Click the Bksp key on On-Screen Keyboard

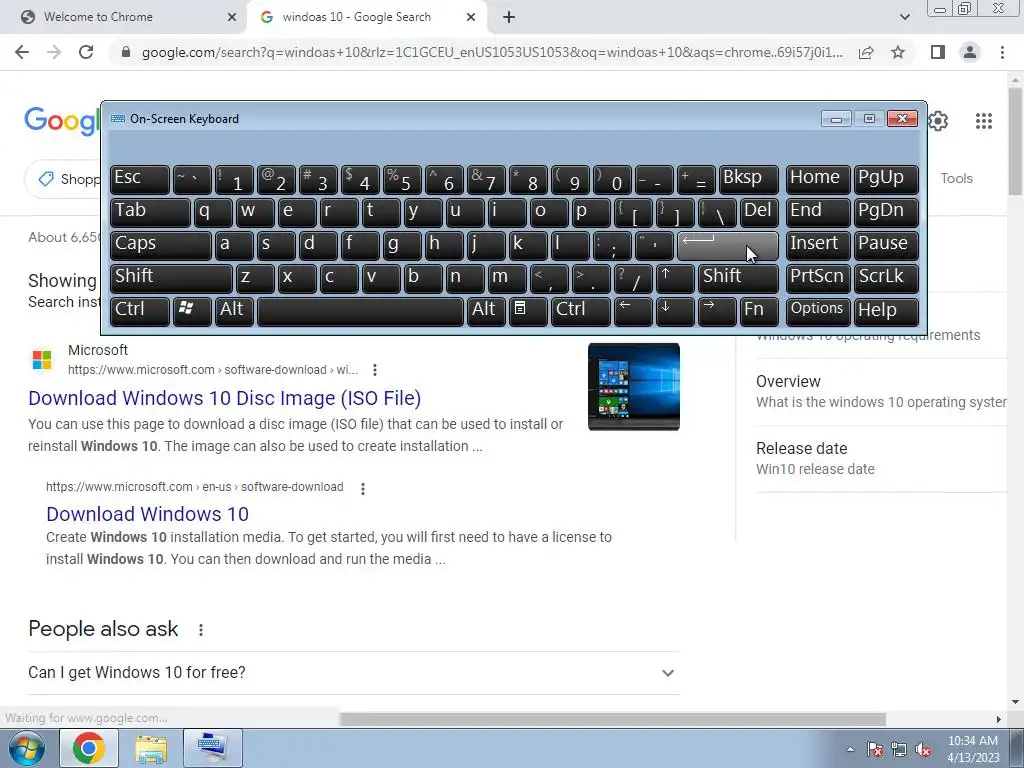click(x=748, y=180)
